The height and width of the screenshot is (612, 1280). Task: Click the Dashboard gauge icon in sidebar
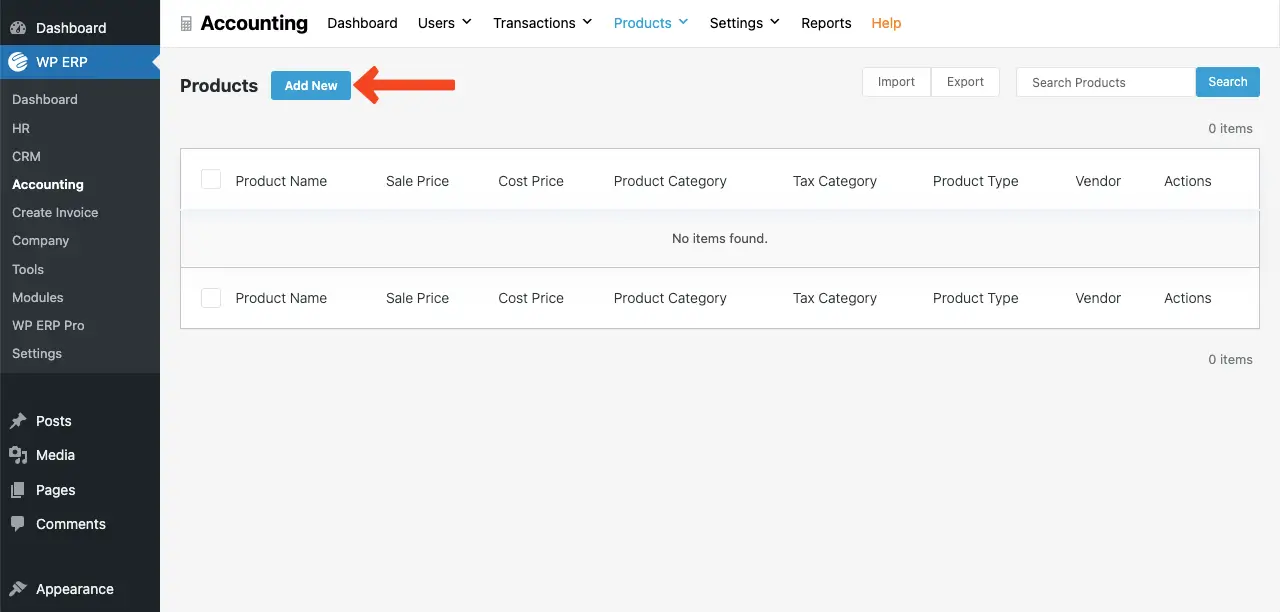18,28
